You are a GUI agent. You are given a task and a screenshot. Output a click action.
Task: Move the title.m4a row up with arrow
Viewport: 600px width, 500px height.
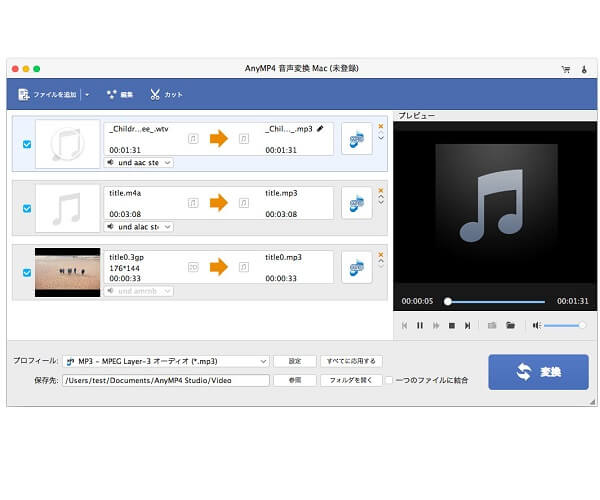pyautogui.click(x=381, y=197)
